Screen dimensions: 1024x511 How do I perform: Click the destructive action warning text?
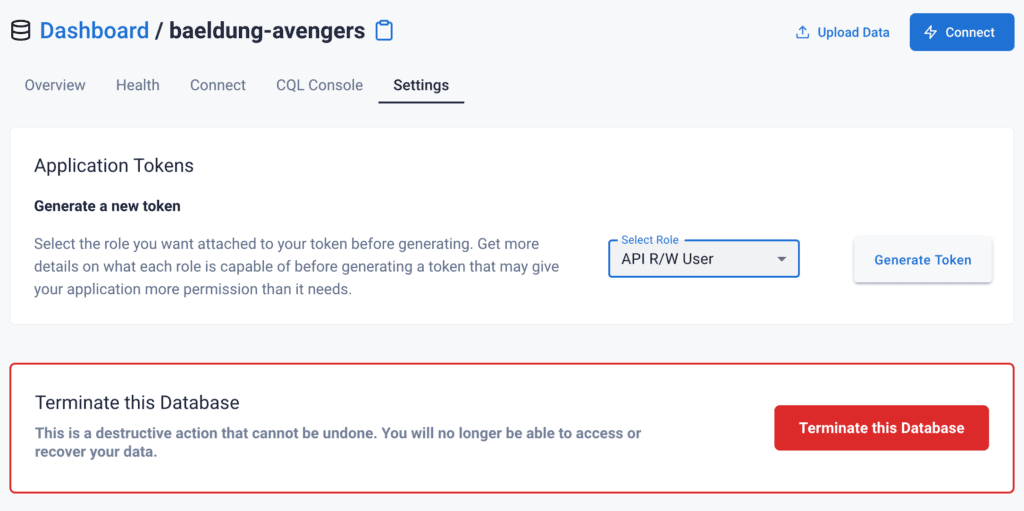click(x=338, y=442)
